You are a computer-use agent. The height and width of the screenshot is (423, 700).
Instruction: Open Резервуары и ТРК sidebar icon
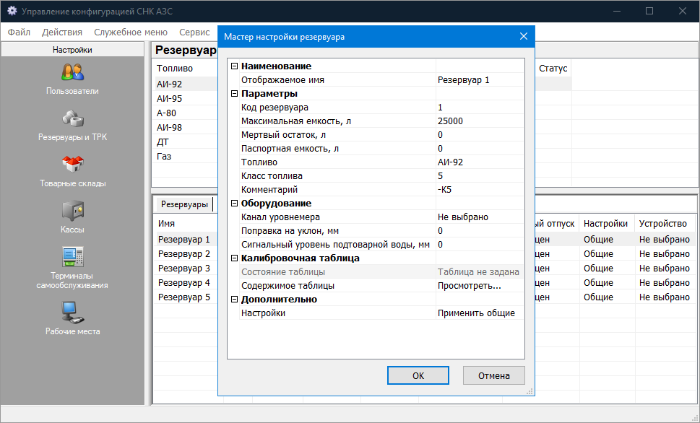pyautogui.click(x=72, y=118)
